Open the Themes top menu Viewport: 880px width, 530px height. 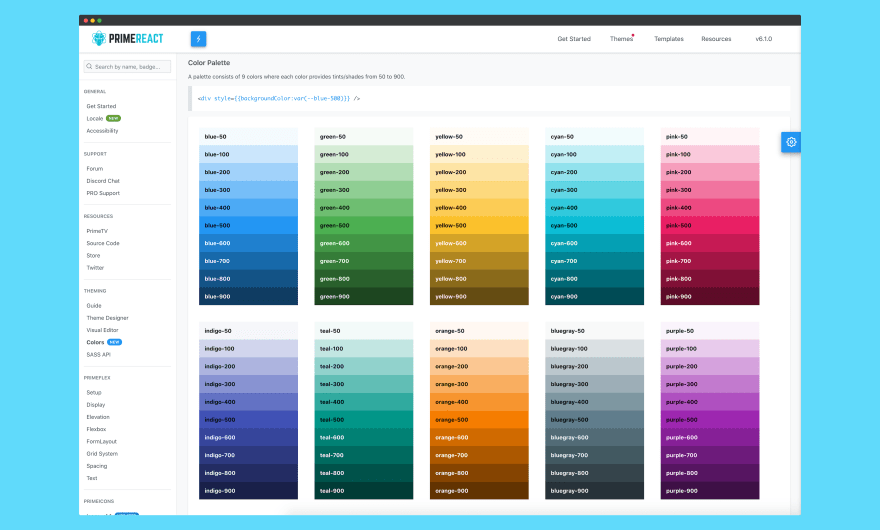621,39
